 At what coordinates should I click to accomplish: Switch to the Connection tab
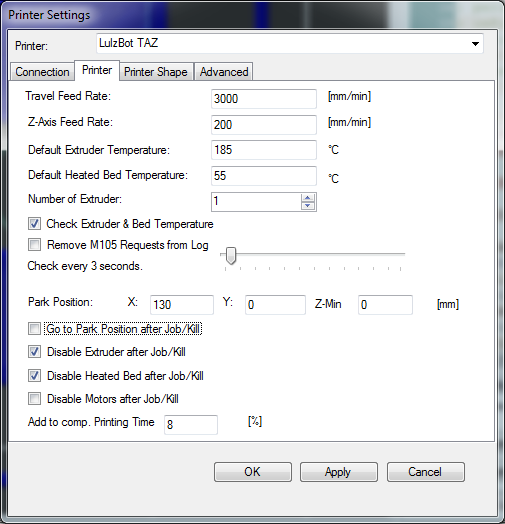[42, 72]
